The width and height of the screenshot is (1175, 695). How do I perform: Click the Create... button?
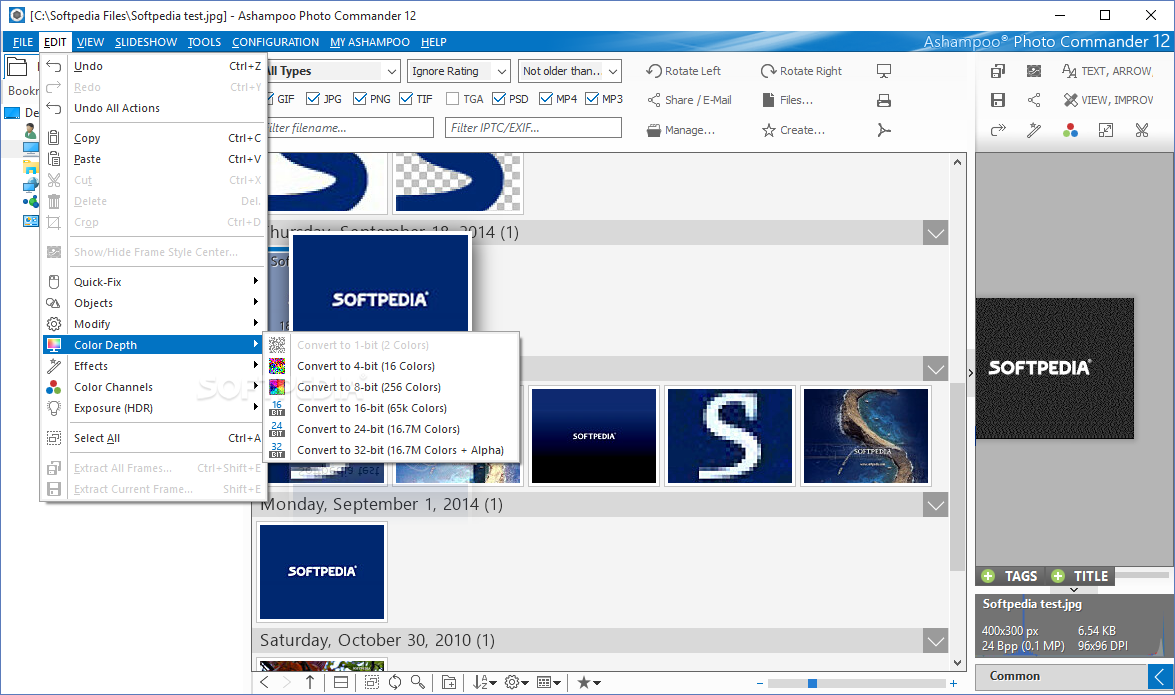(794, 130)
